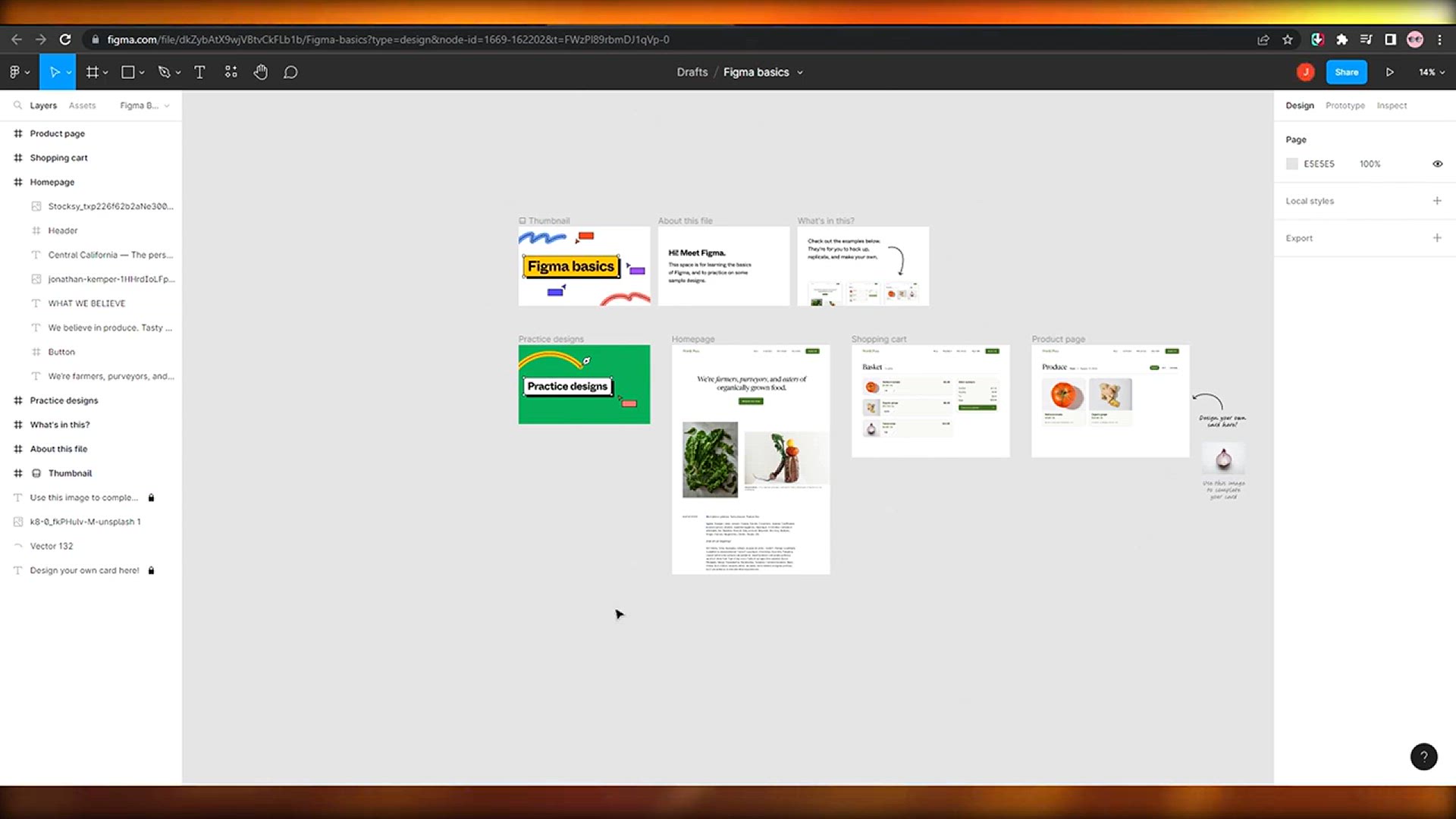The width and height of the screenshot is (1456, 819).
Task: Select the Hand tool
Action: (261, 72)
